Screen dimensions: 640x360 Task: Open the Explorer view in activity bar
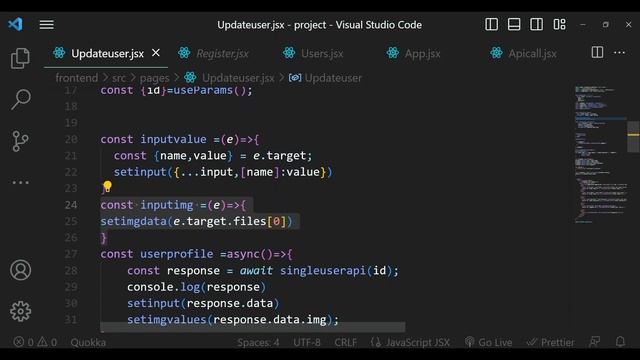click(20, 58)
